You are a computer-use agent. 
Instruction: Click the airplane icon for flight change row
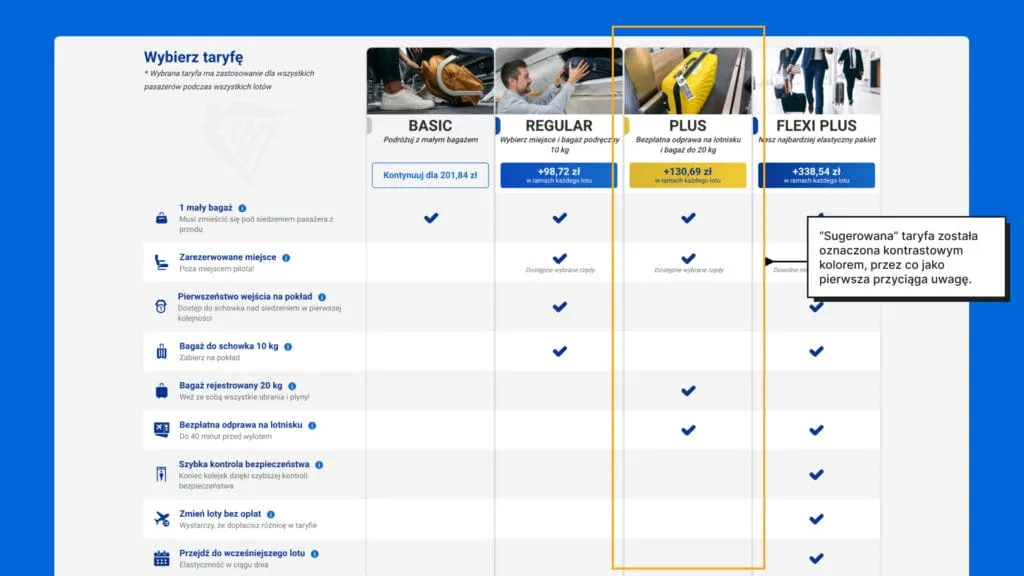tap(161, 519)
